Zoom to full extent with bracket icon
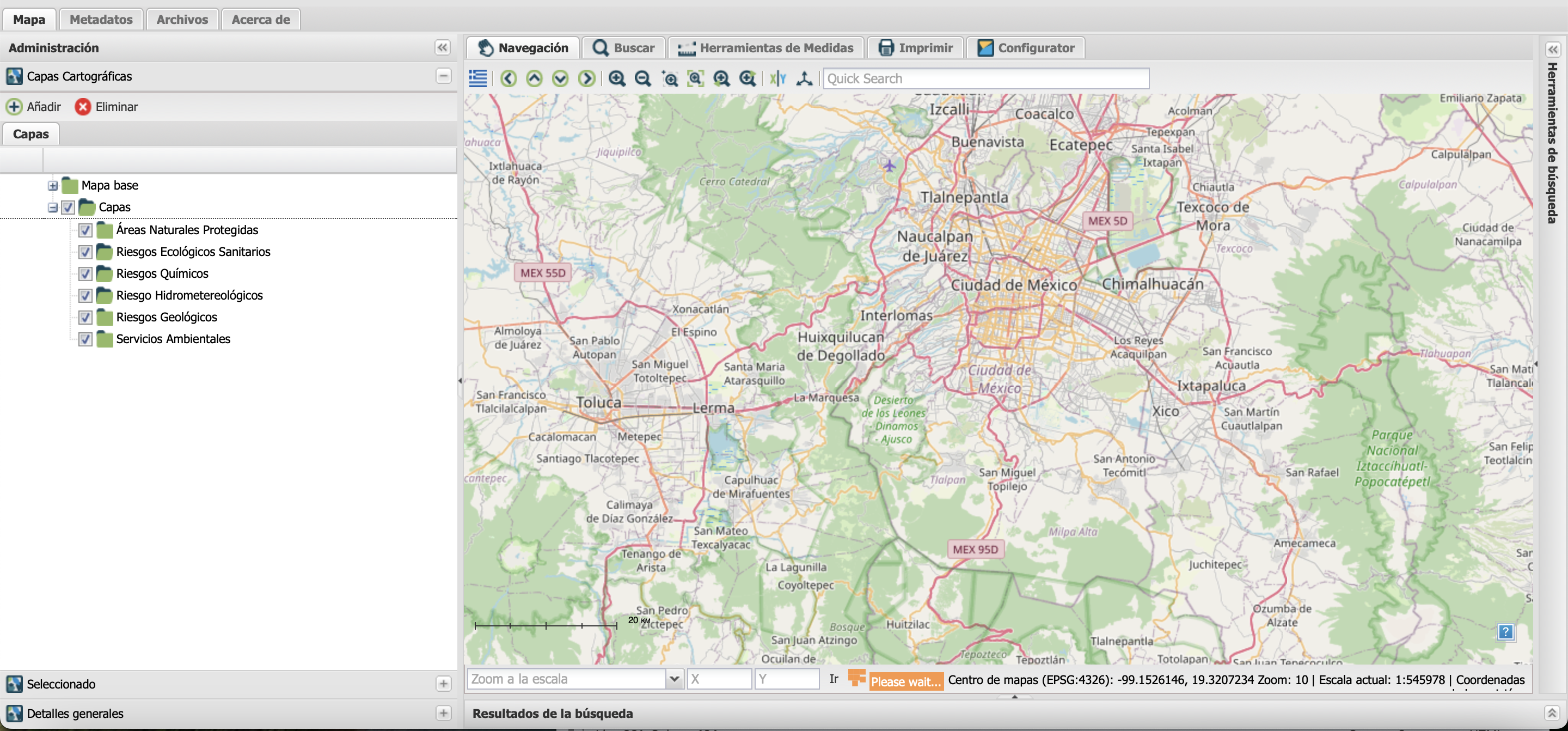The width and height of the screenshot is (1568, 731). pos(695,78)
